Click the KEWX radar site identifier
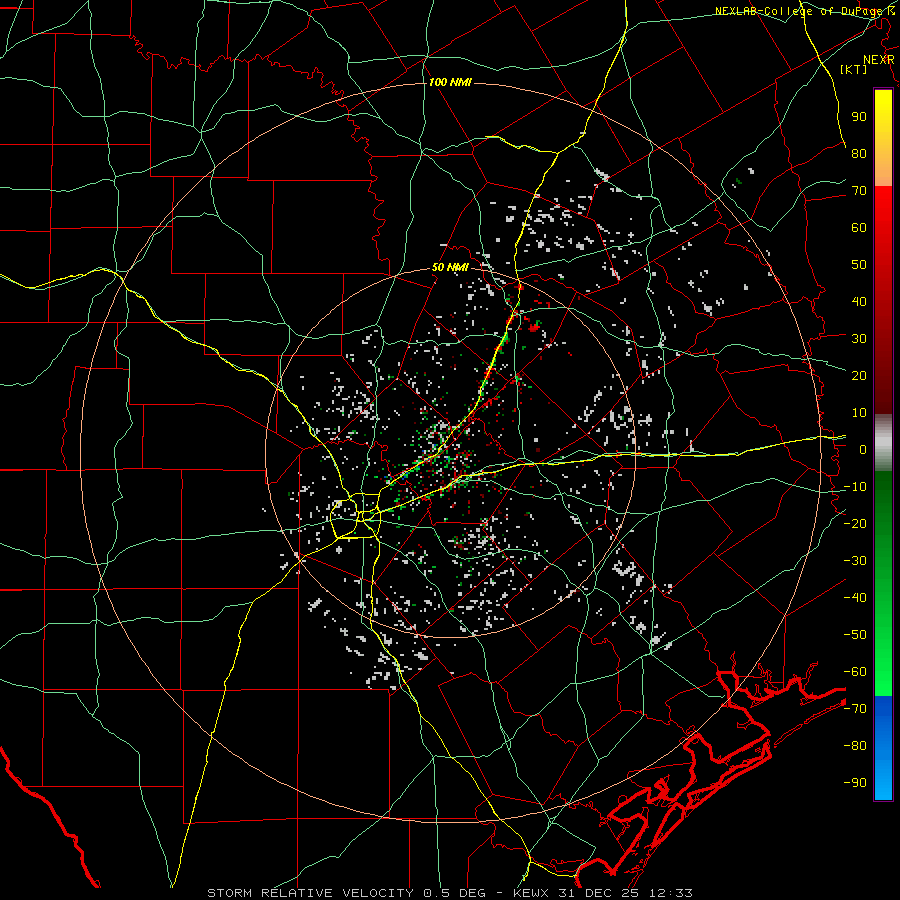Viewport: 900px width, 900px height. pos(534,893)
